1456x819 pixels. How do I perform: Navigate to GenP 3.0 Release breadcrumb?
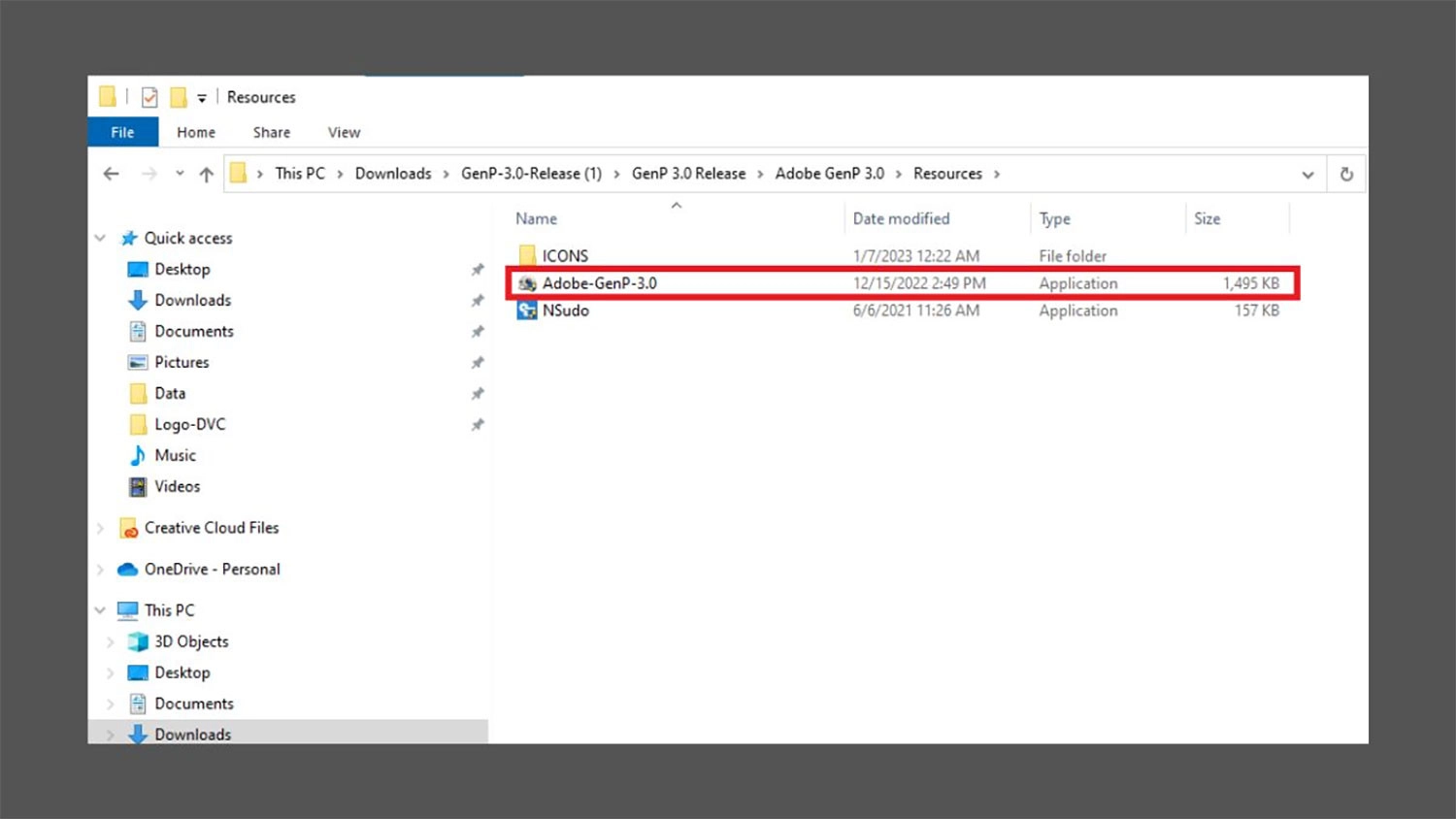689,174
